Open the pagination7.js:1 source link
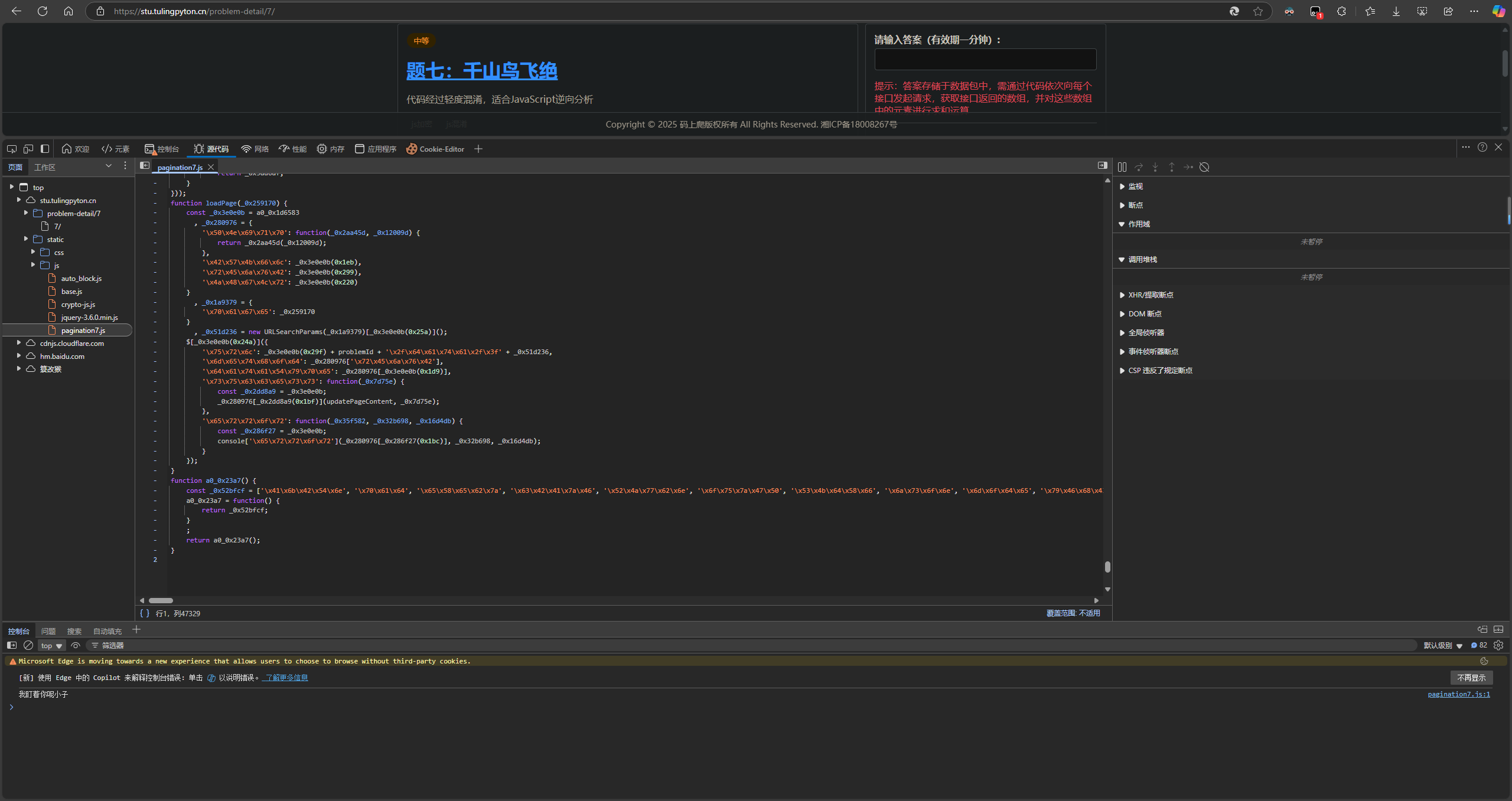Viewport: 1512px width, 801px height. [1458, 694]
